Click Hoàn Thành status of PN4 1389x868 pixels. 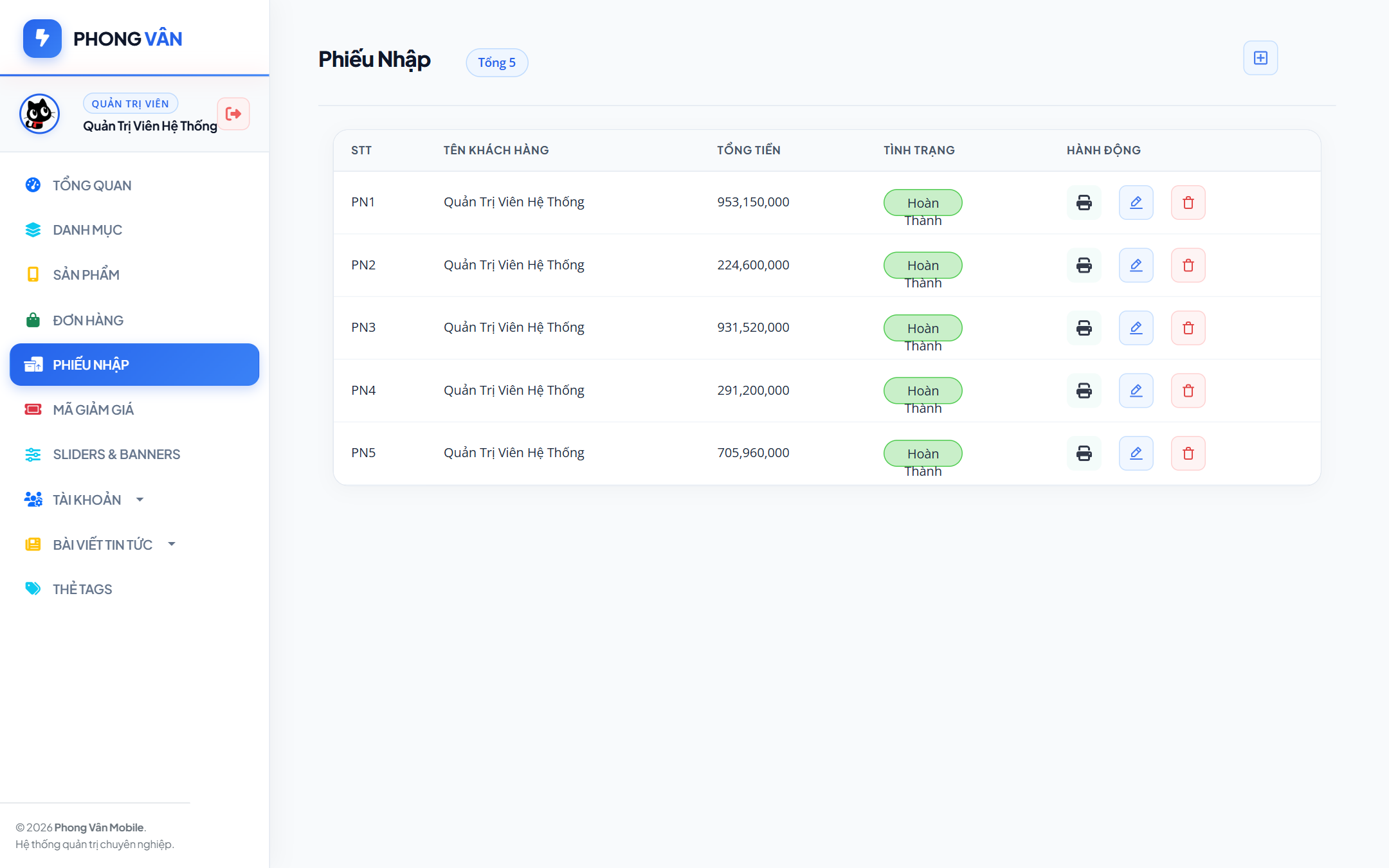pos(923,390)
